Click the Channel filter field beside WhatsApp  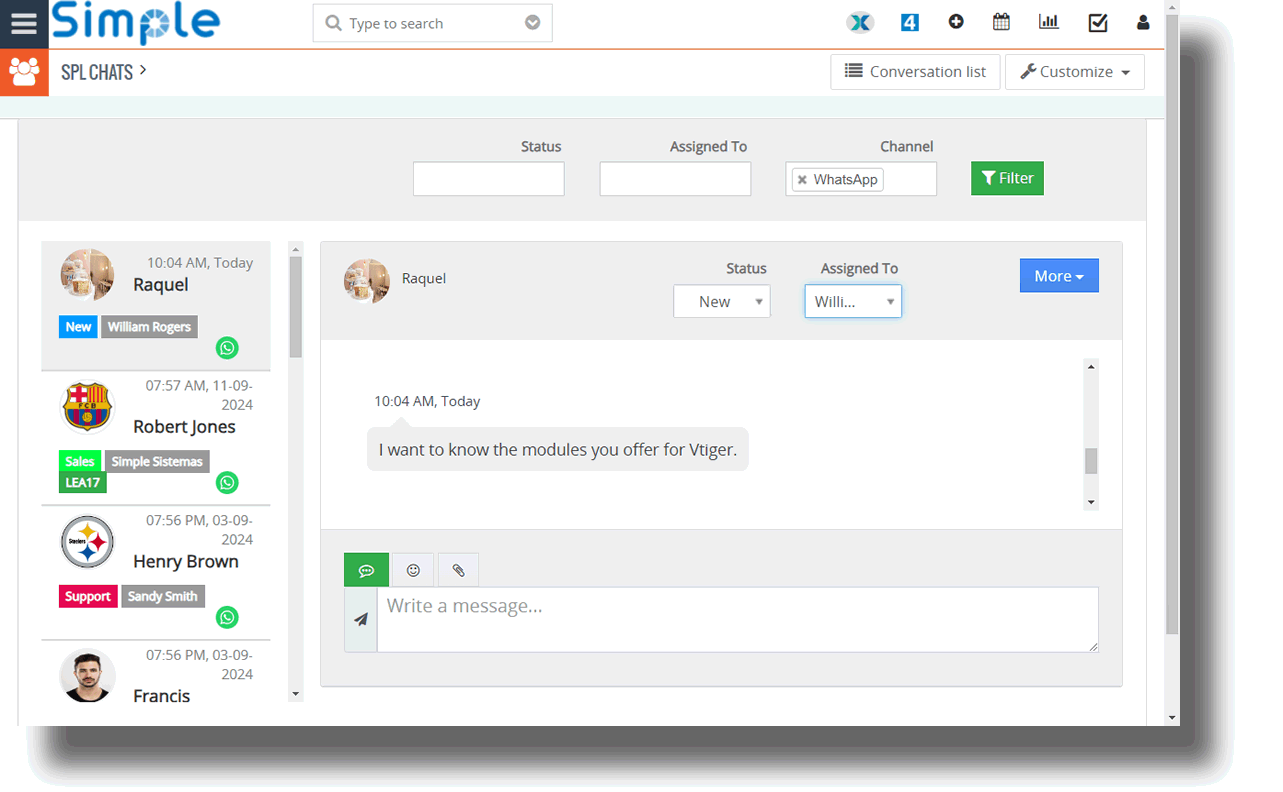pyautogui.click(x=910, y=179)
